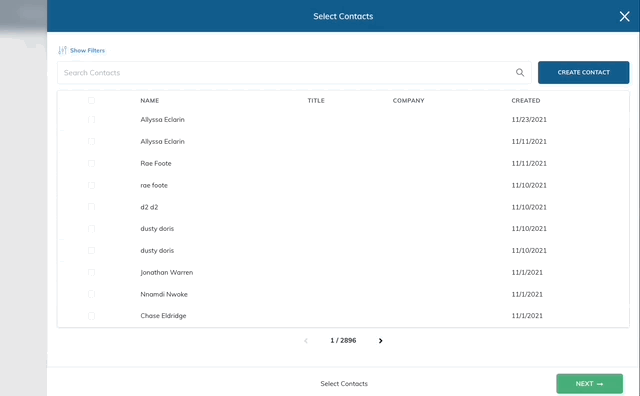640x396 pixels.
Task: Check the Allyssa Eclarin 11/23/2021 row checkbox
Action: [x=91, y=120]
